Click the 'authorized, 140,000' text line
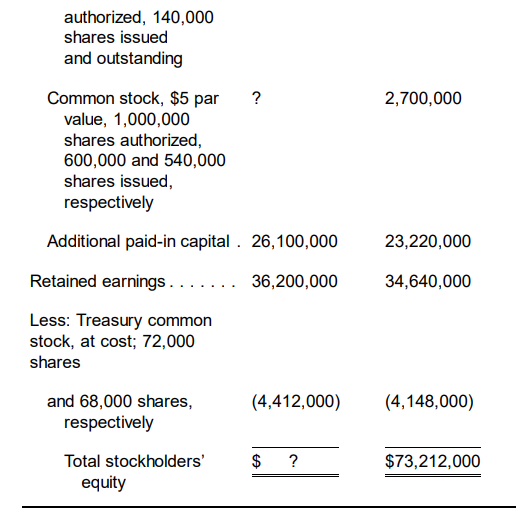Screen dimensions: 524x515 click(x=139, y=18)
